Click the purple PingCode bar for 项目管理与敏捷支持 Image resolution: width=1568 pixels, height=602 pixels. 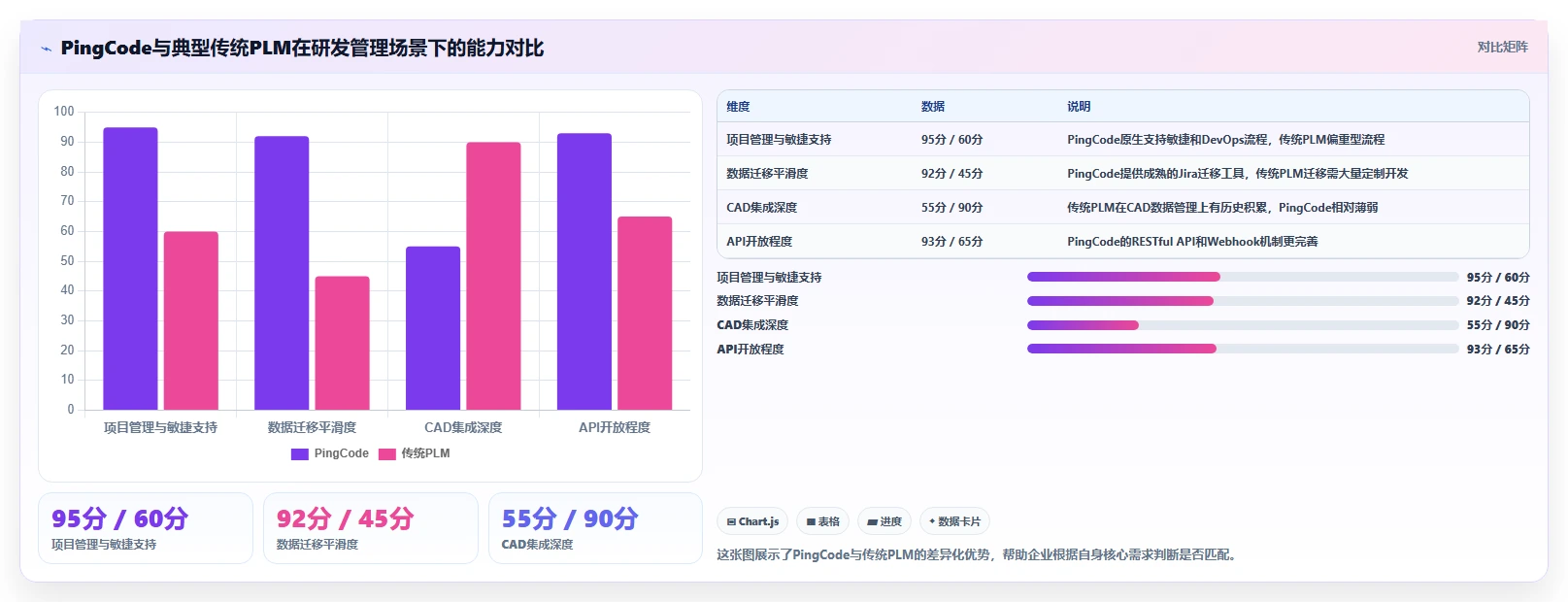point(130,269)
